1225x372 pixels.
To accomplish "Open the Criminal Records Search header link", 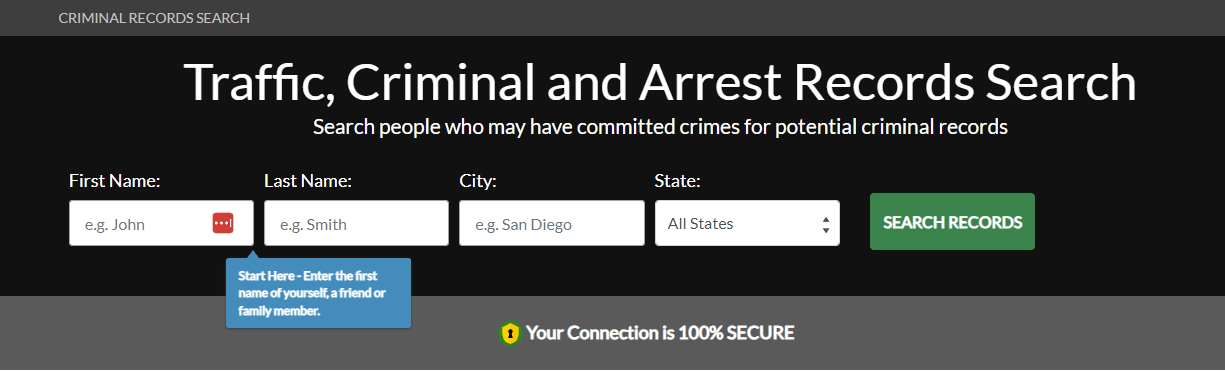I will tap(154, 18).
